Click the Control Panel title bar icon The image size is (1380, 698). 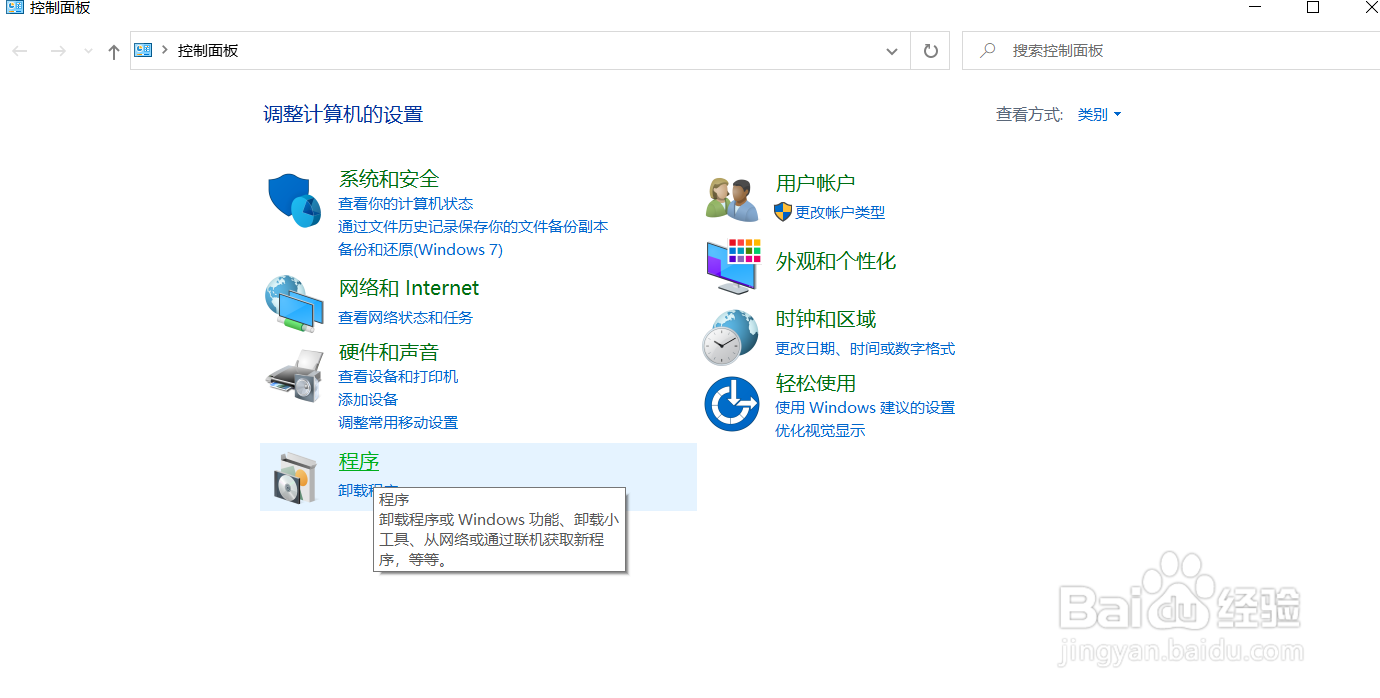[x=15, y=7]
